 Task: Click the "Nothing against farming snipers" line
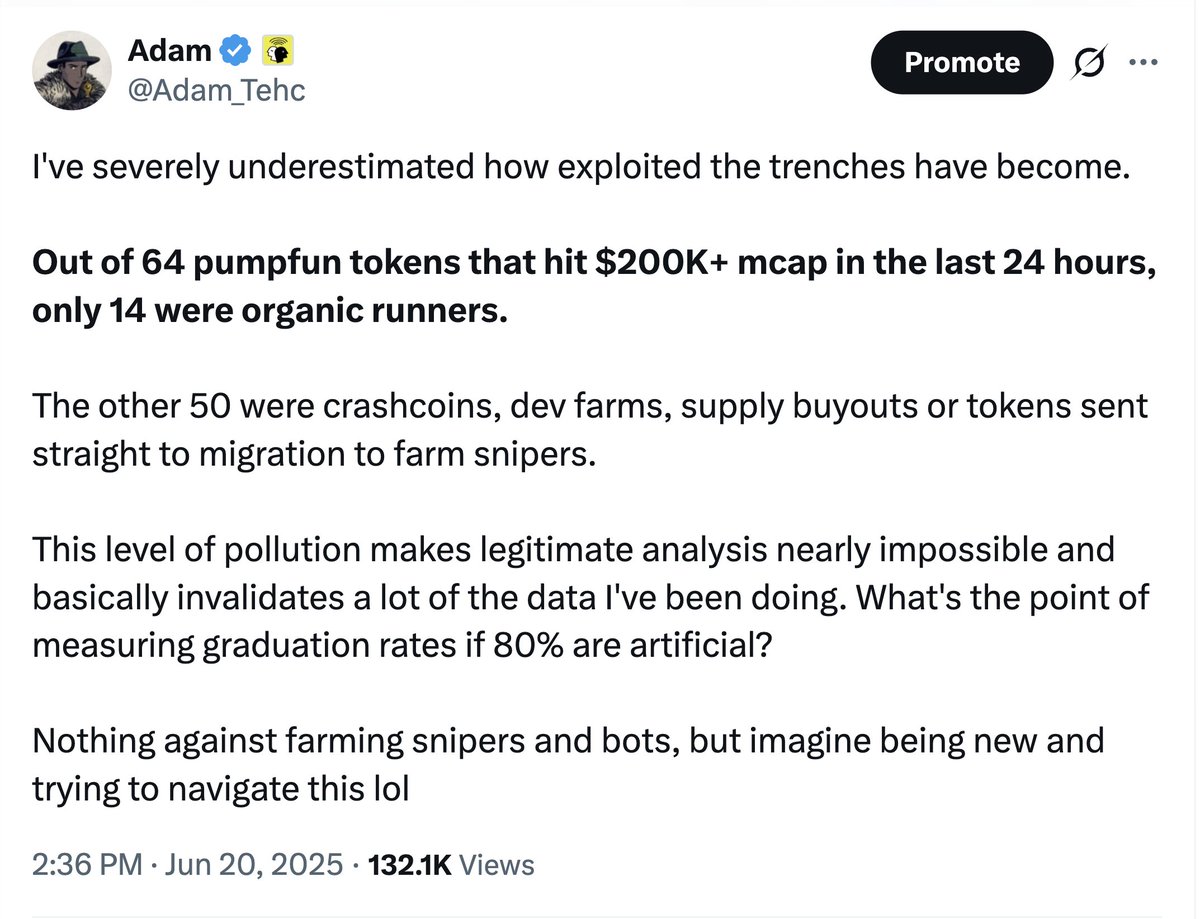[567, 741]
